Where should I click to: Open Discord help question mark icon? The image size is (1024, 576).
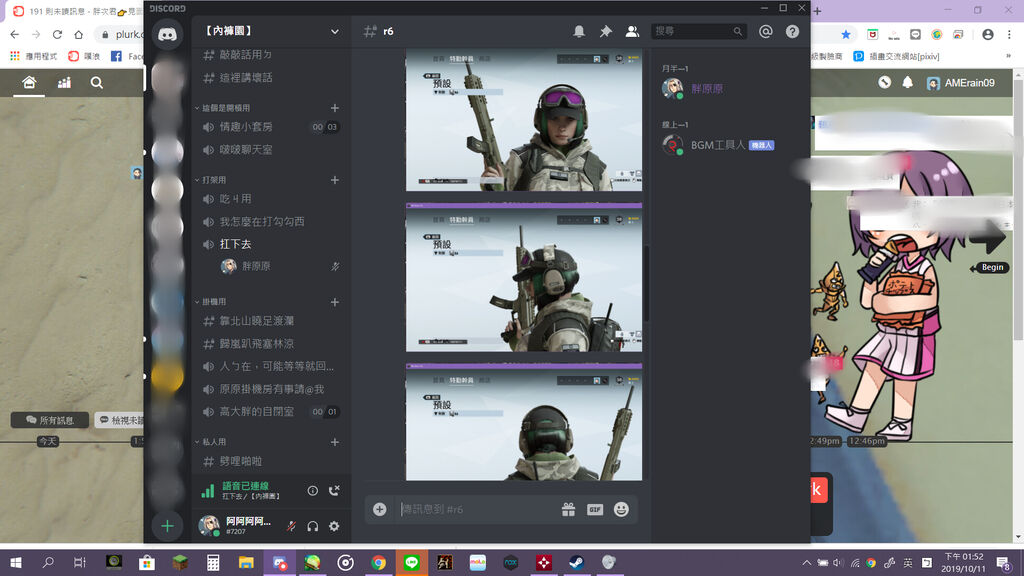(x=792, y=31)
